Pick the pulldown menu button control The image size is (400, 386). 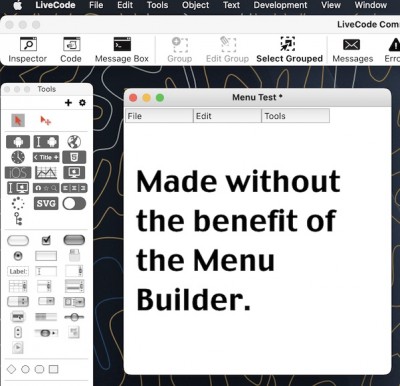click(46, 302)
